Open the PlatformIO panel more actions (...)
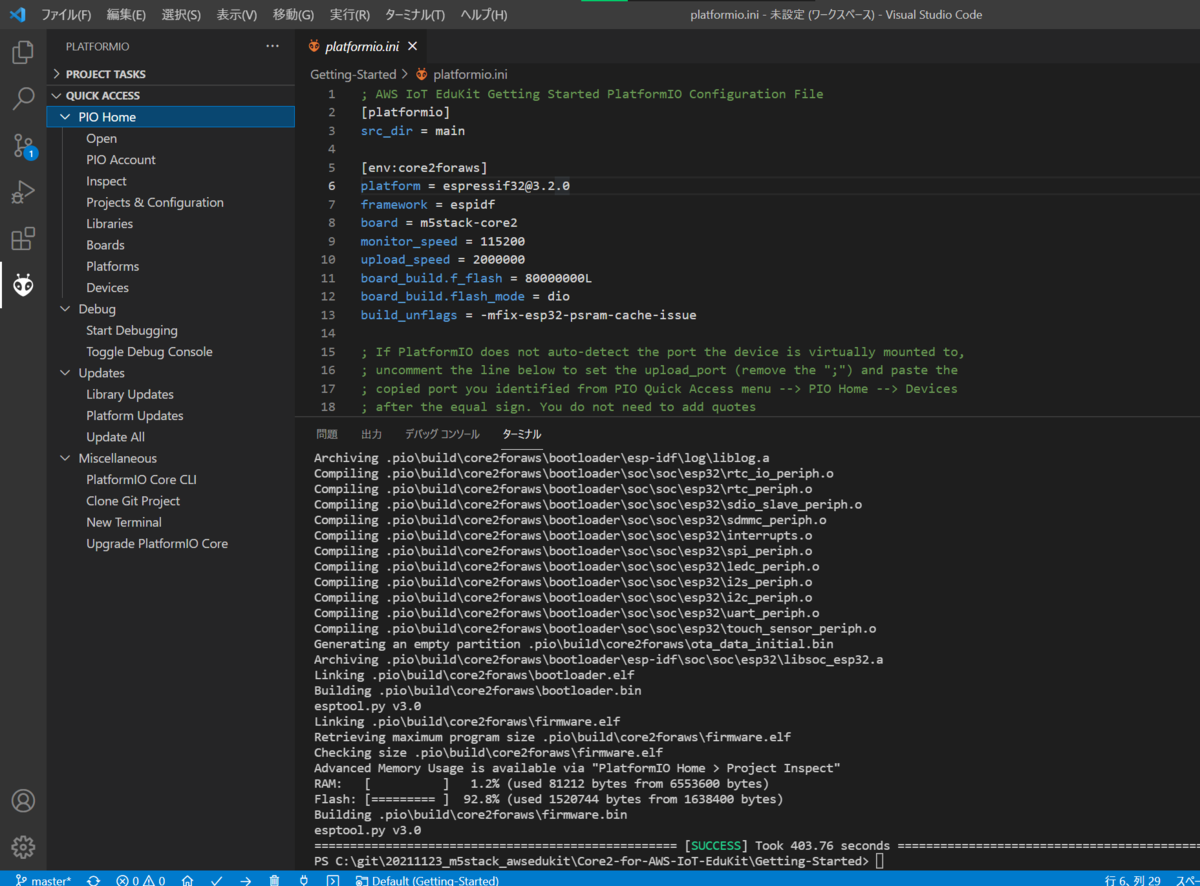This screenshot has width=1200, height=886. [x=273, y=46]
